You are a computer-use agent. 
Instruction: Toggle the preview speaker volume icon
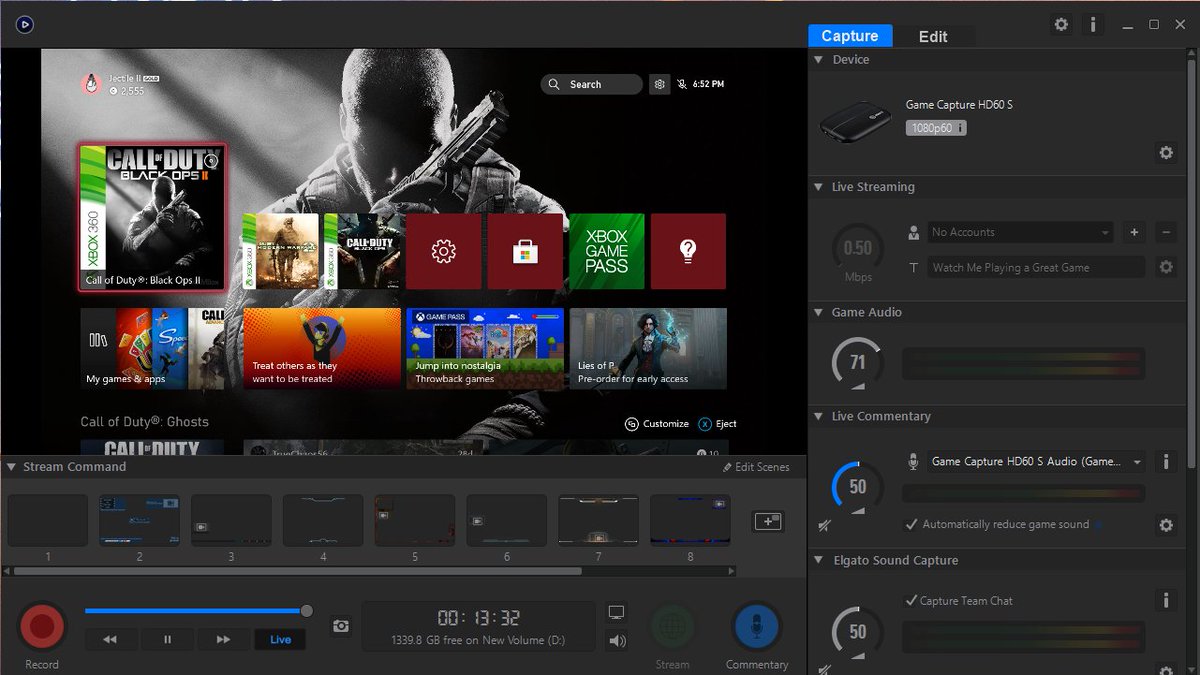[x=617, y=641]
